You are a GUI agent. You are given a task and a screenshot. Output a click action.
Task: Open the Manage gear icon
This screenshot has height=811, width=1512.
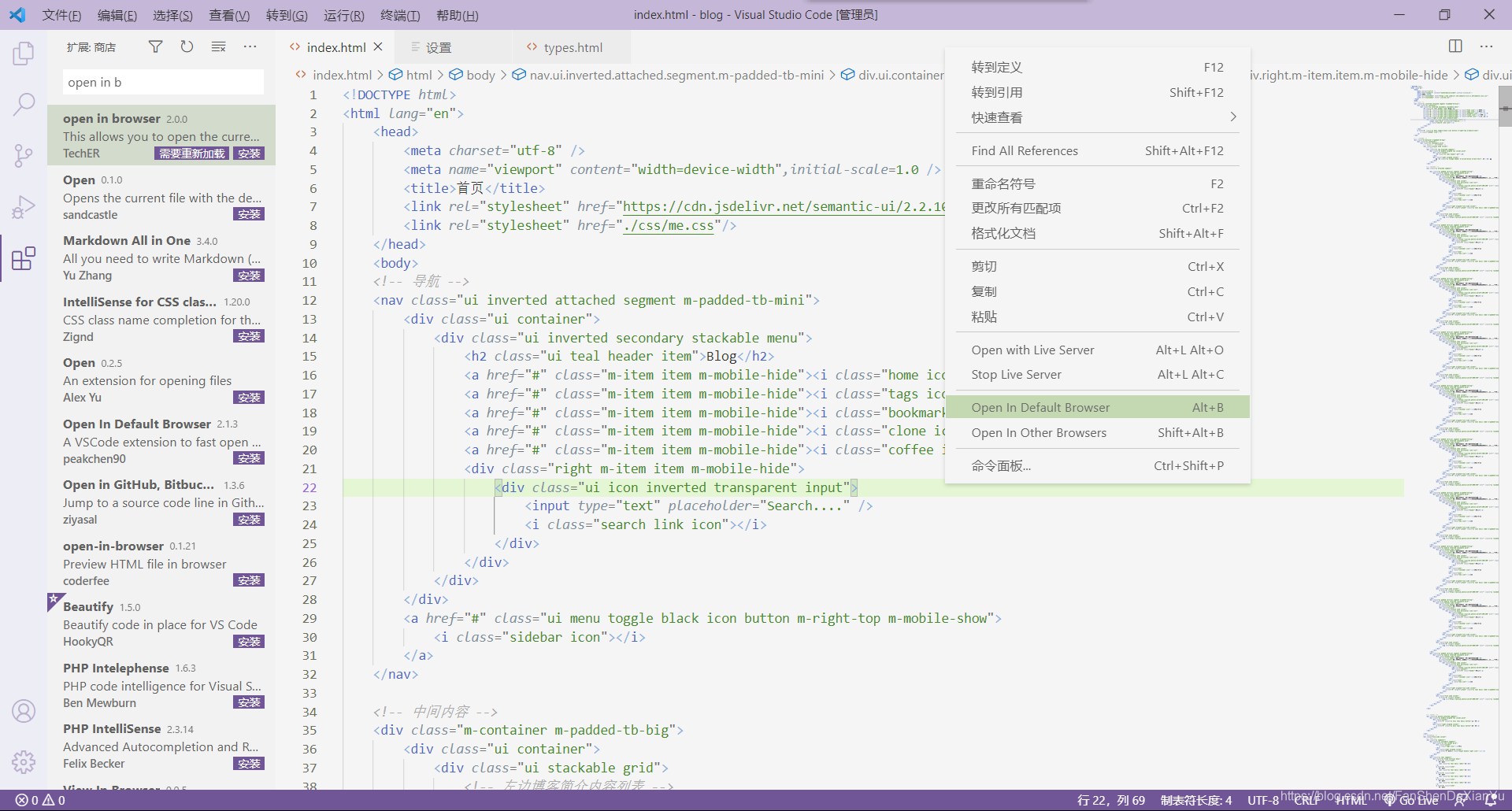click(24, 761)
